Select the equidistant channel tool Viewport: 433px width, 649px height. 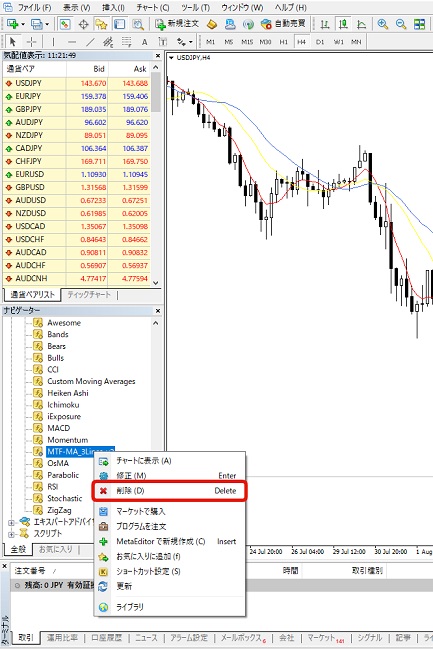108,42
